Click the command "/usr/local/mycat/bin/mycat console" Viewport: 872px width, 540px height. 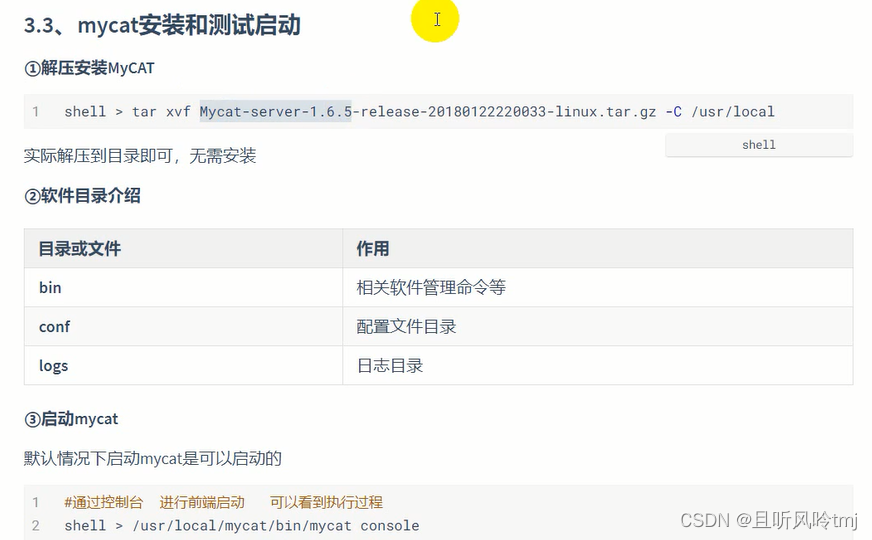pyautogui.click(x=276, y=526)
